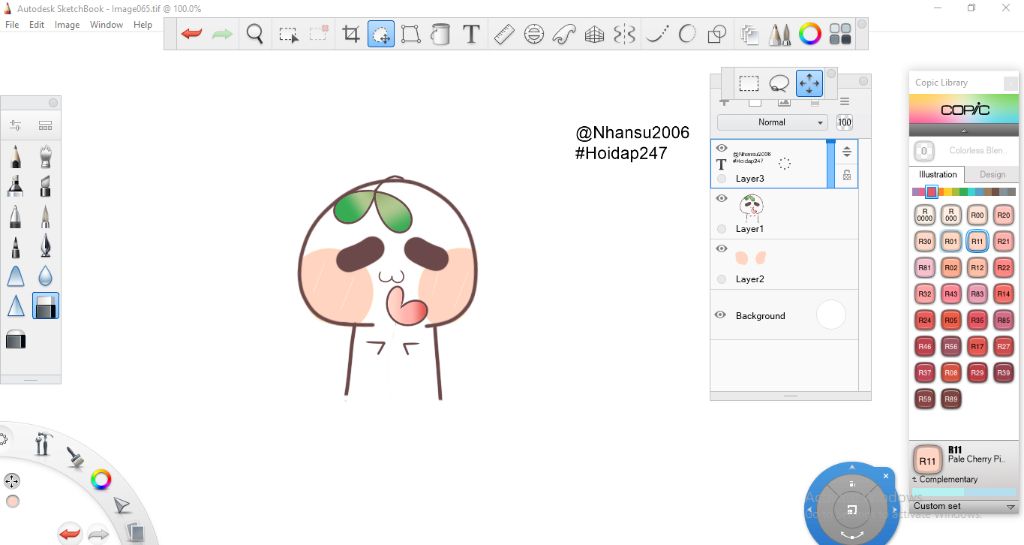Click the Colorless Blender button
The height and width of the screenshot is (545, 1024).
[x=923, y=151]
